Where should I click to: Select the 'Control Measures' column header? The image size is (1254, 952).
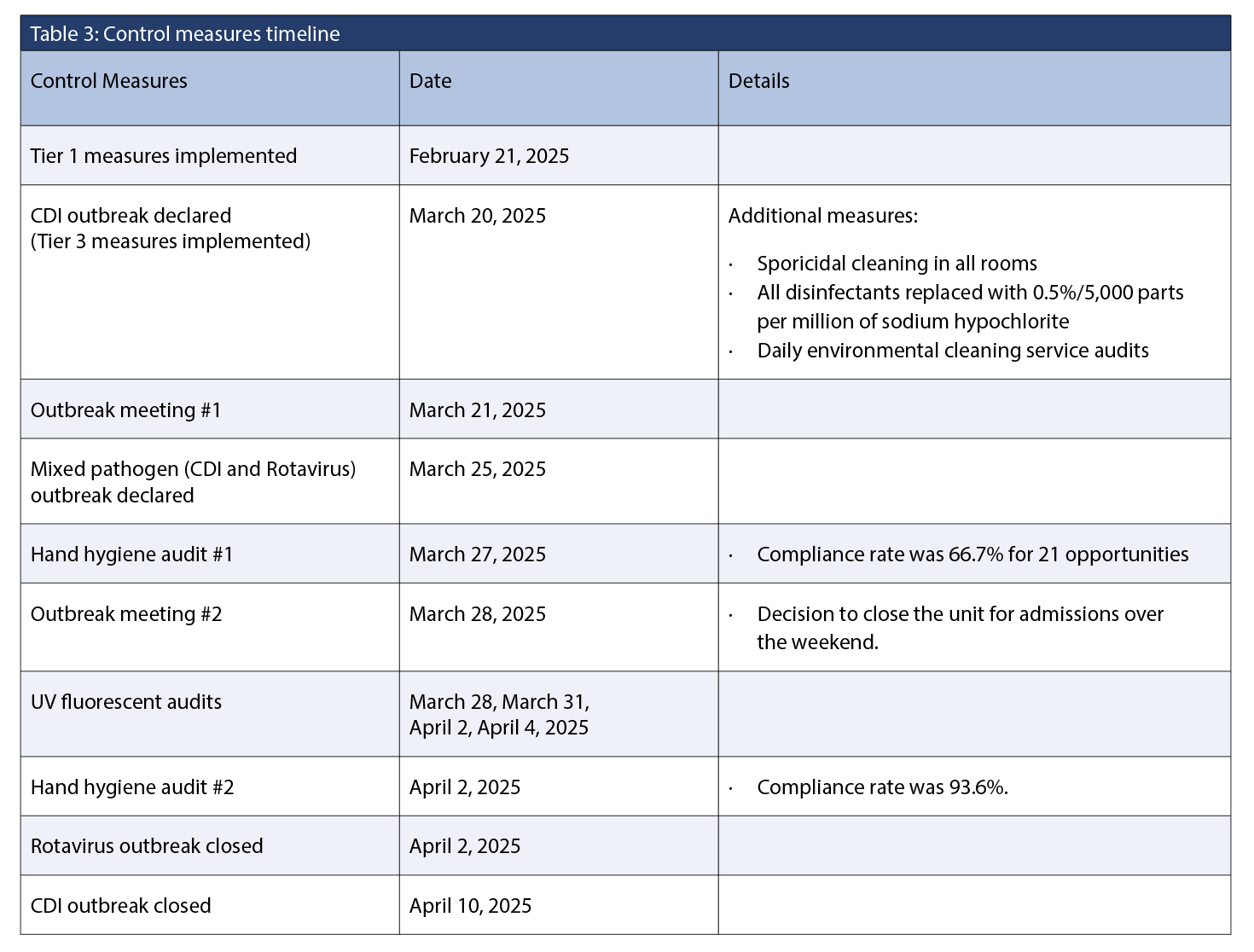click(x=109, y=81)
